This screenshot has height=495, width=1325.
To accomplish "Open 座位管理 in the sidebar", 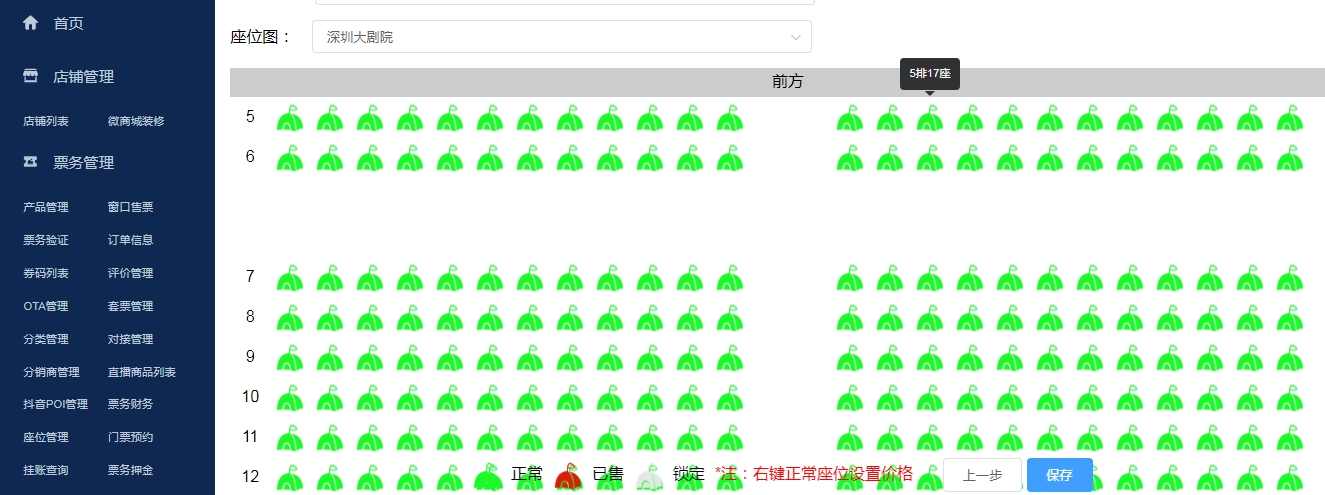I will click(46, 437).
